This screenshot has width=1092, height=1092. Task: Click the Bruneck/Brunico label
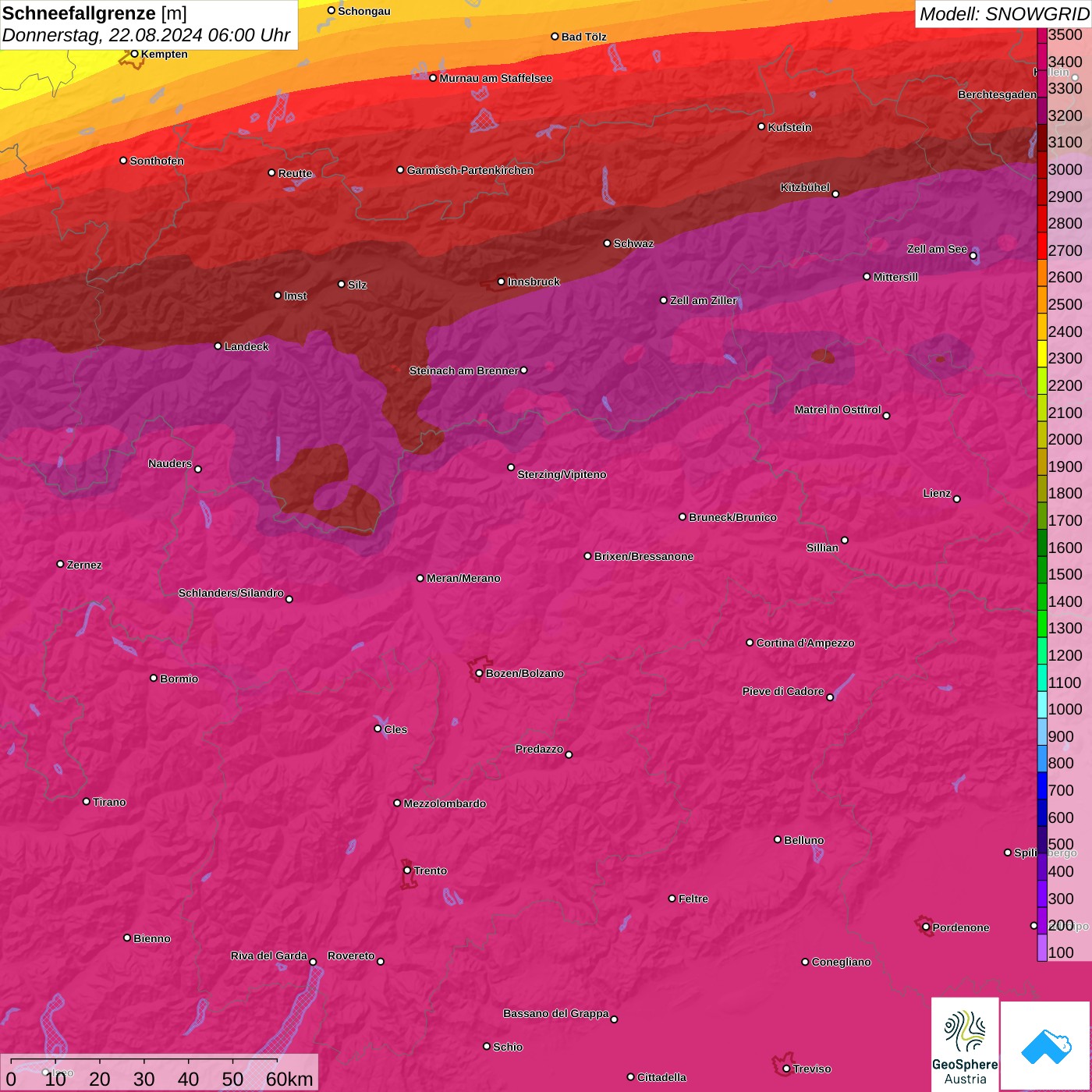[732, 517]
